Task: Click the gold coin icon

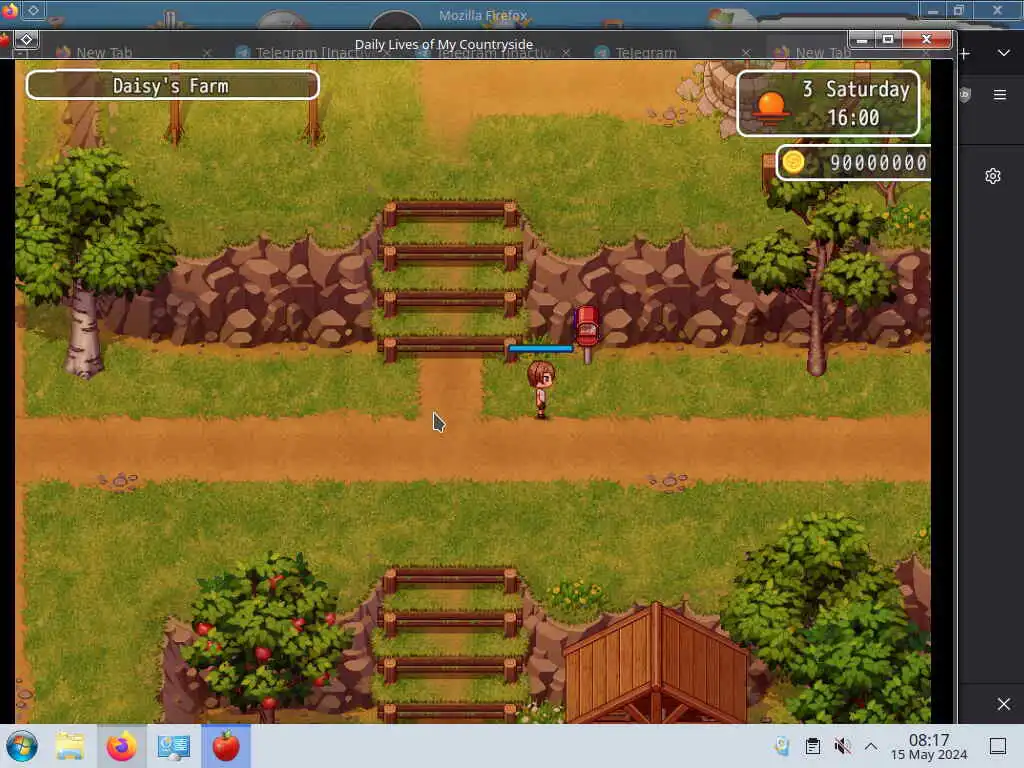Action: point(793,162)
